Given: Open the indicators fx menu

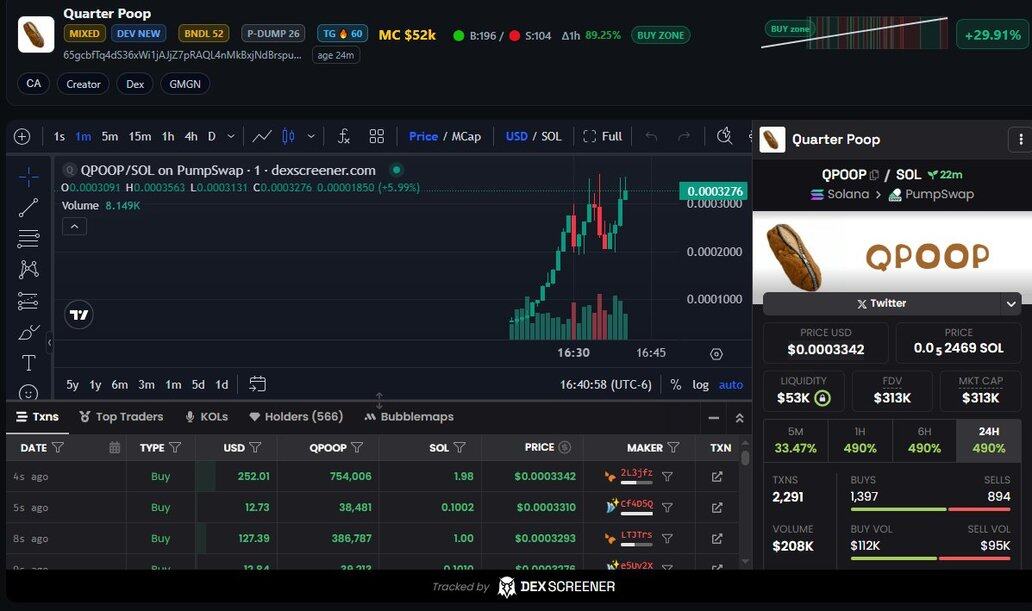Looking at the screenshot, I should click(343, 136).
